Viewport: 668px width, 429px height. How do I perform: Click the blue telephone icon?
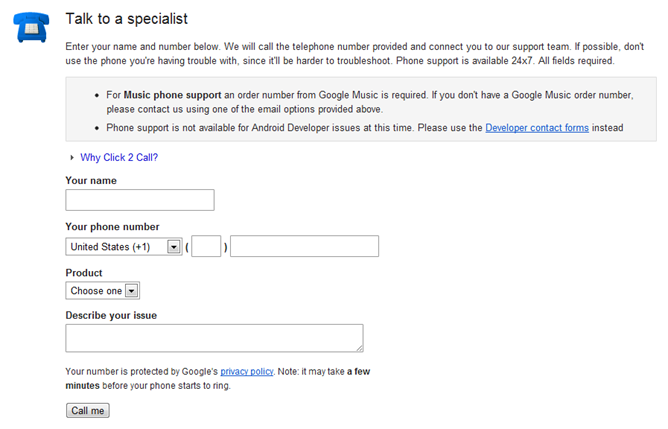point(28,27)
